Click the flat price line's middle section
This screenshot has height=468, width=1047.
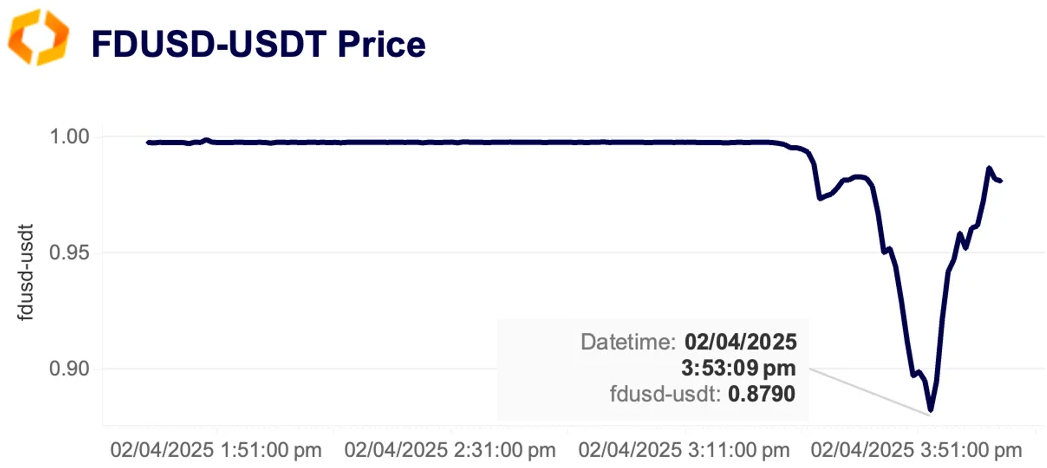467,142
